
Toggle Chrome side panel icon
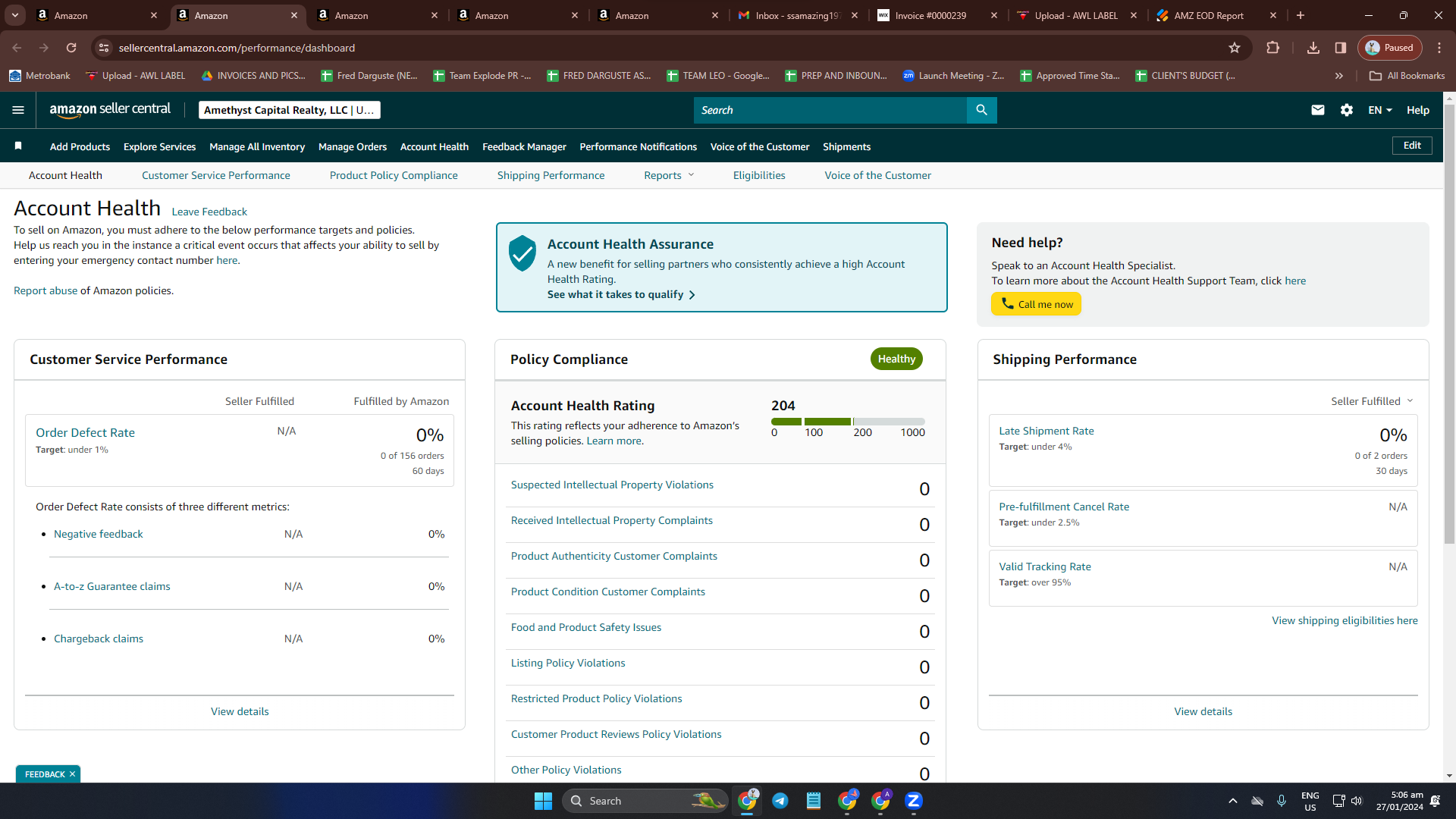(x=1341, y=48)
